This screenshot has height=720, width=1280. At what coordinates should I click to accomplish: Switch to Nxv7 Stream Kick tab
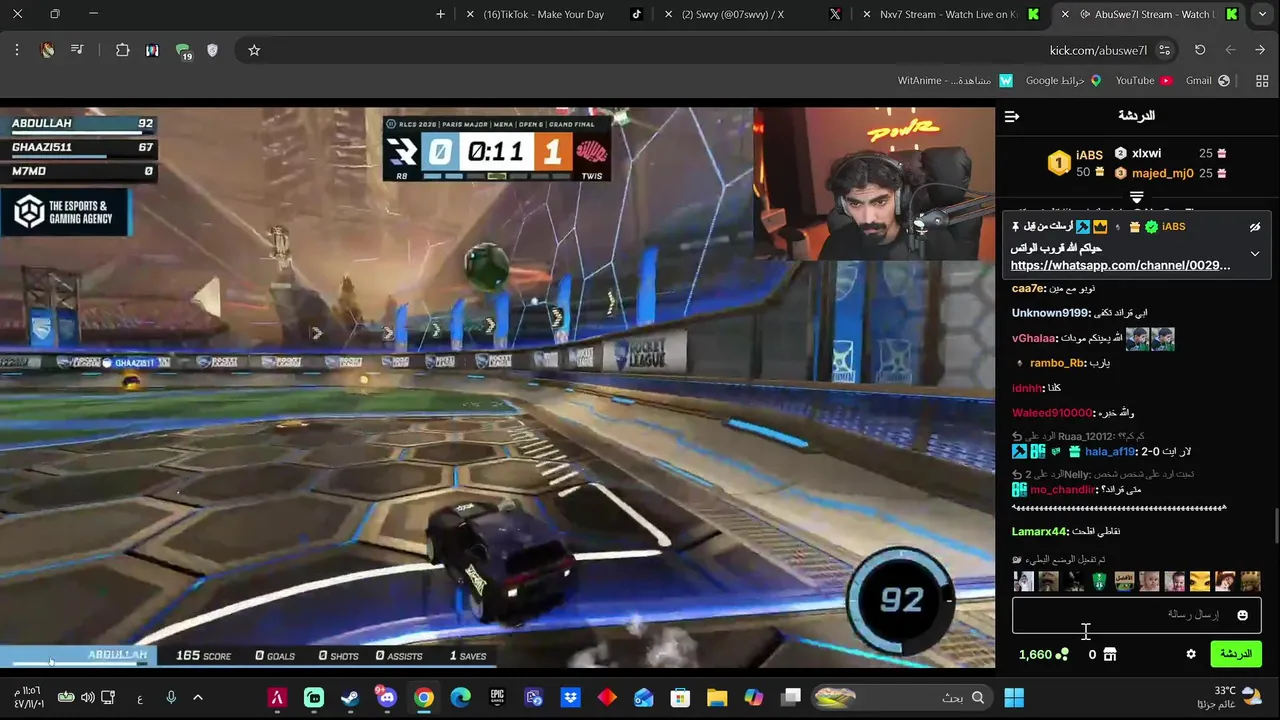point(948,14)
